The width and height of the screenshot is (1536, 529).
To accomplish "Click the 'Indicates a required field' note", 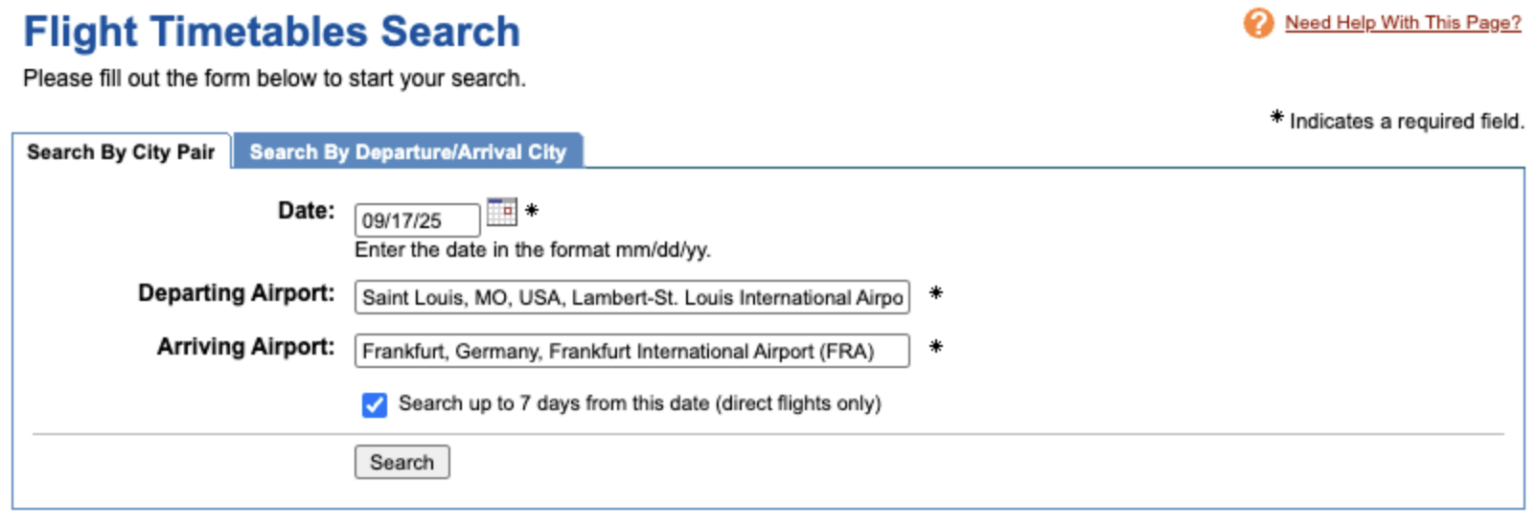I will click(x=1405, y=122).
